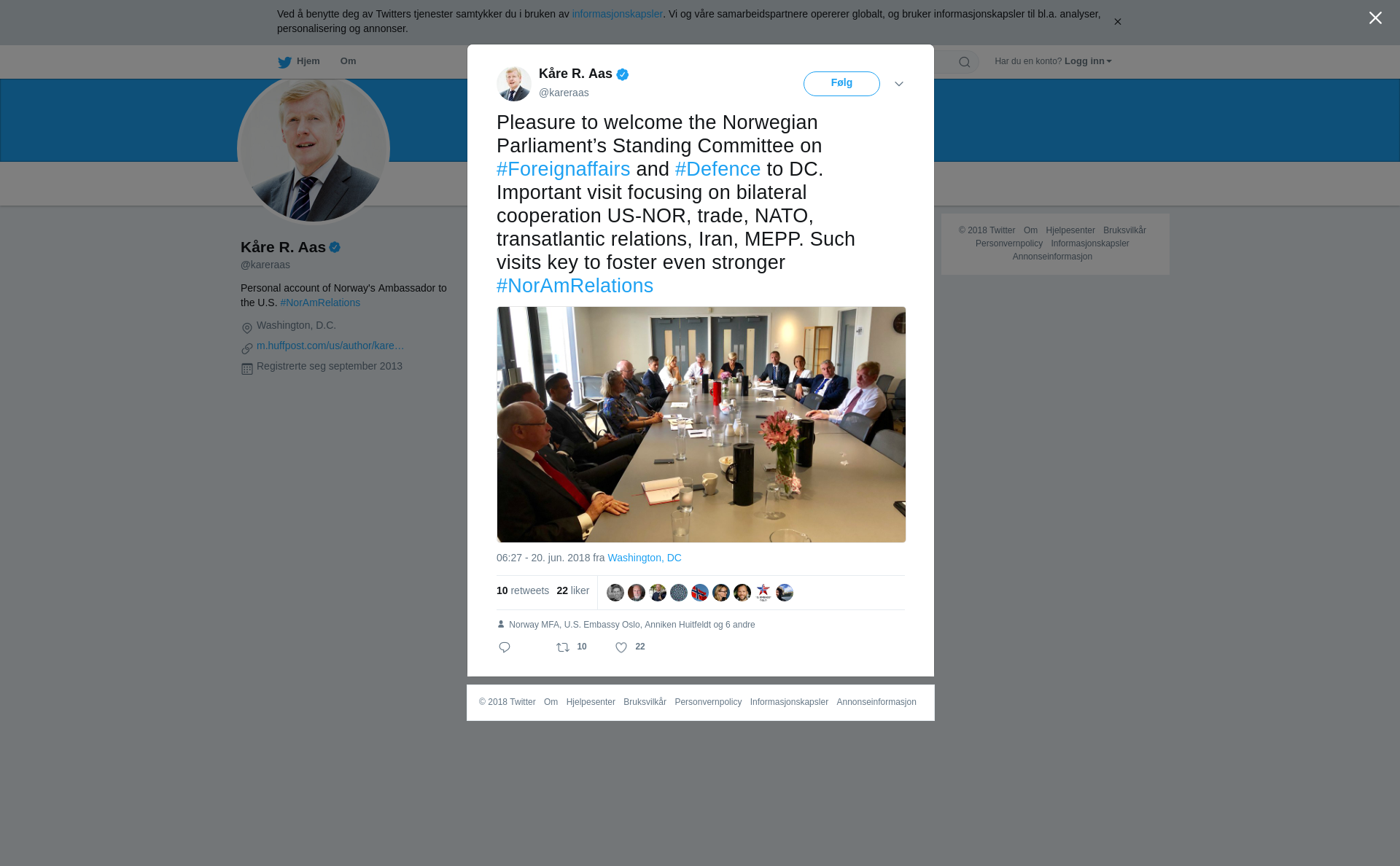This screenshot has height=866, width=1400.
Task: Expand the tweet options chevron next to Følg
Action: tap(899, 84)
